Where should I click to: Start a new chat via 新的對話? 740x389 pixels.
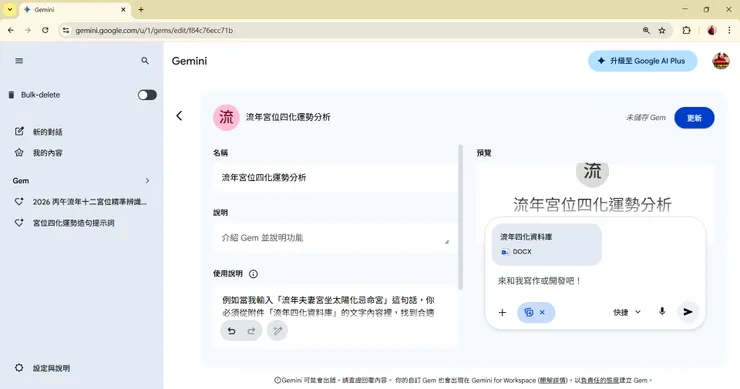(47, 132)
